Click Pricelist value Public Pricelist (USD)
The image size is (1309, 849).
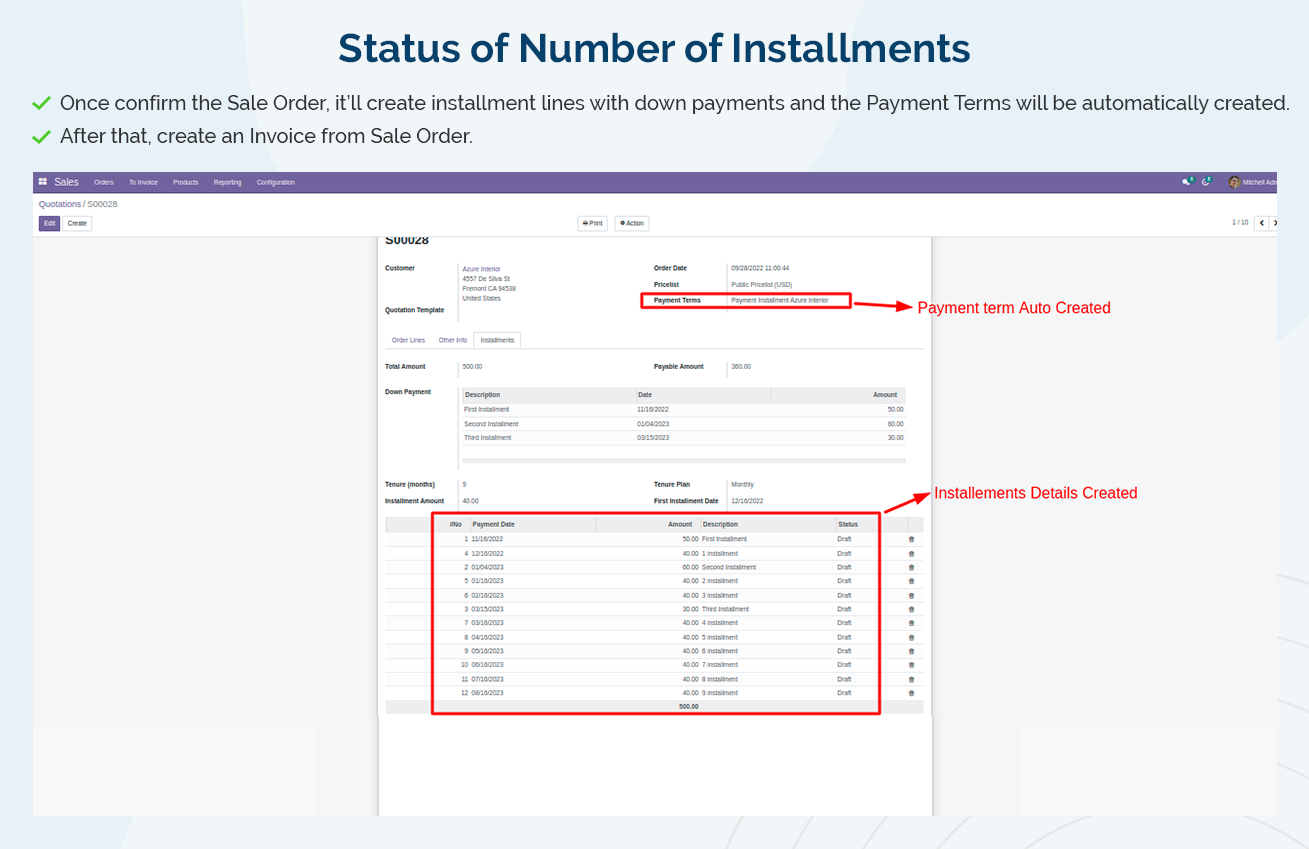tap(762, 285)
